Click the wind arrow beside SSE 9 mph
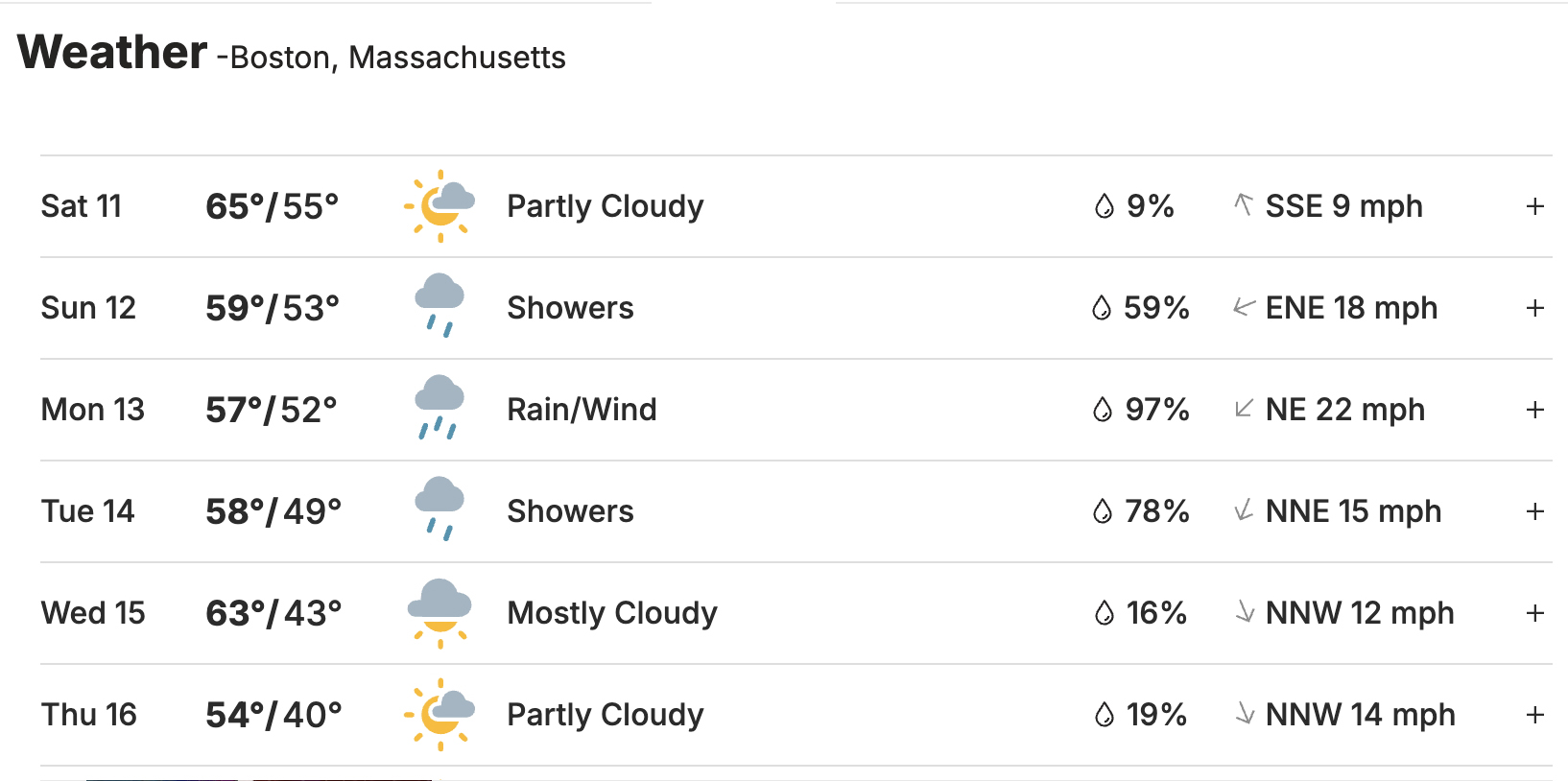Image resolution: width=1568 pixels, height=781 pixels. (1244, 204)
